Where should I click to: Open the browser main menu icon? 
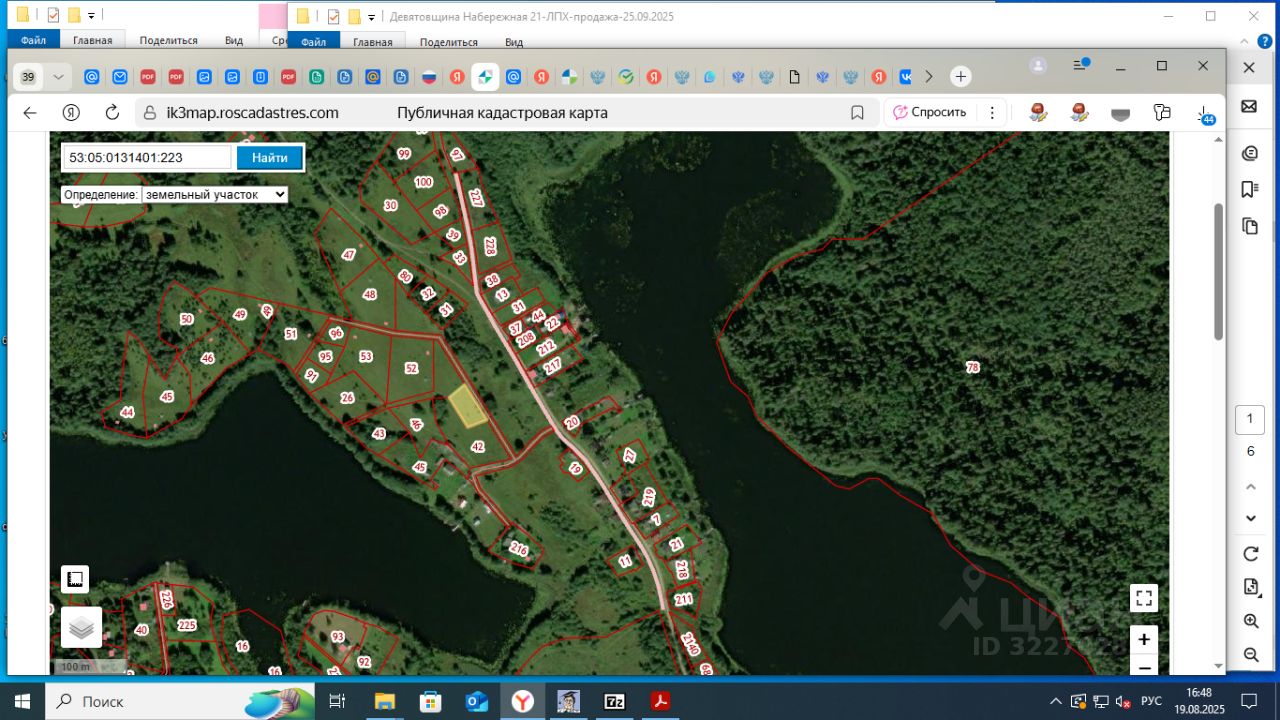click(1080, 65)
